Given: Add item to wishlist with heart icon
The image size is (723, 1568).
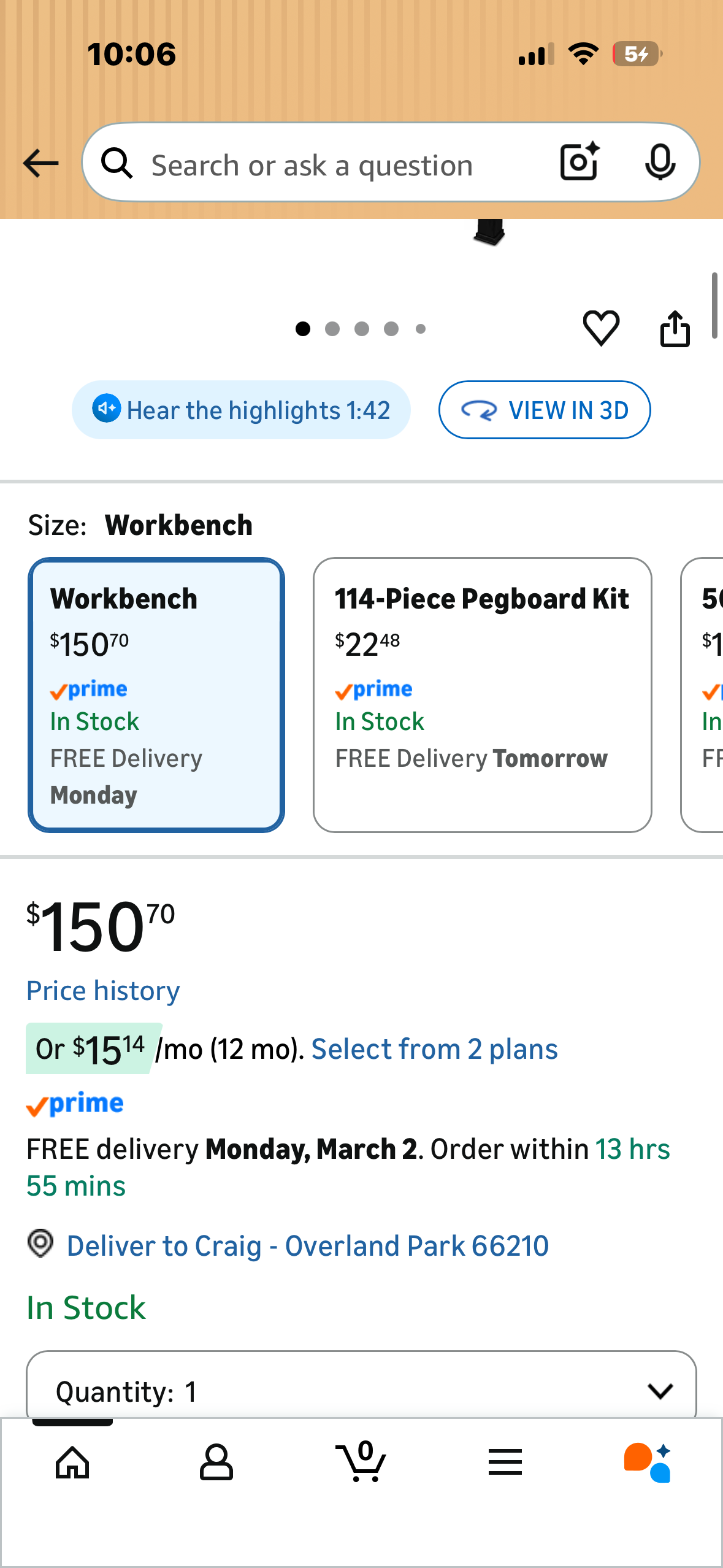Looking at the screenshot, I should (x=601, y=328).
